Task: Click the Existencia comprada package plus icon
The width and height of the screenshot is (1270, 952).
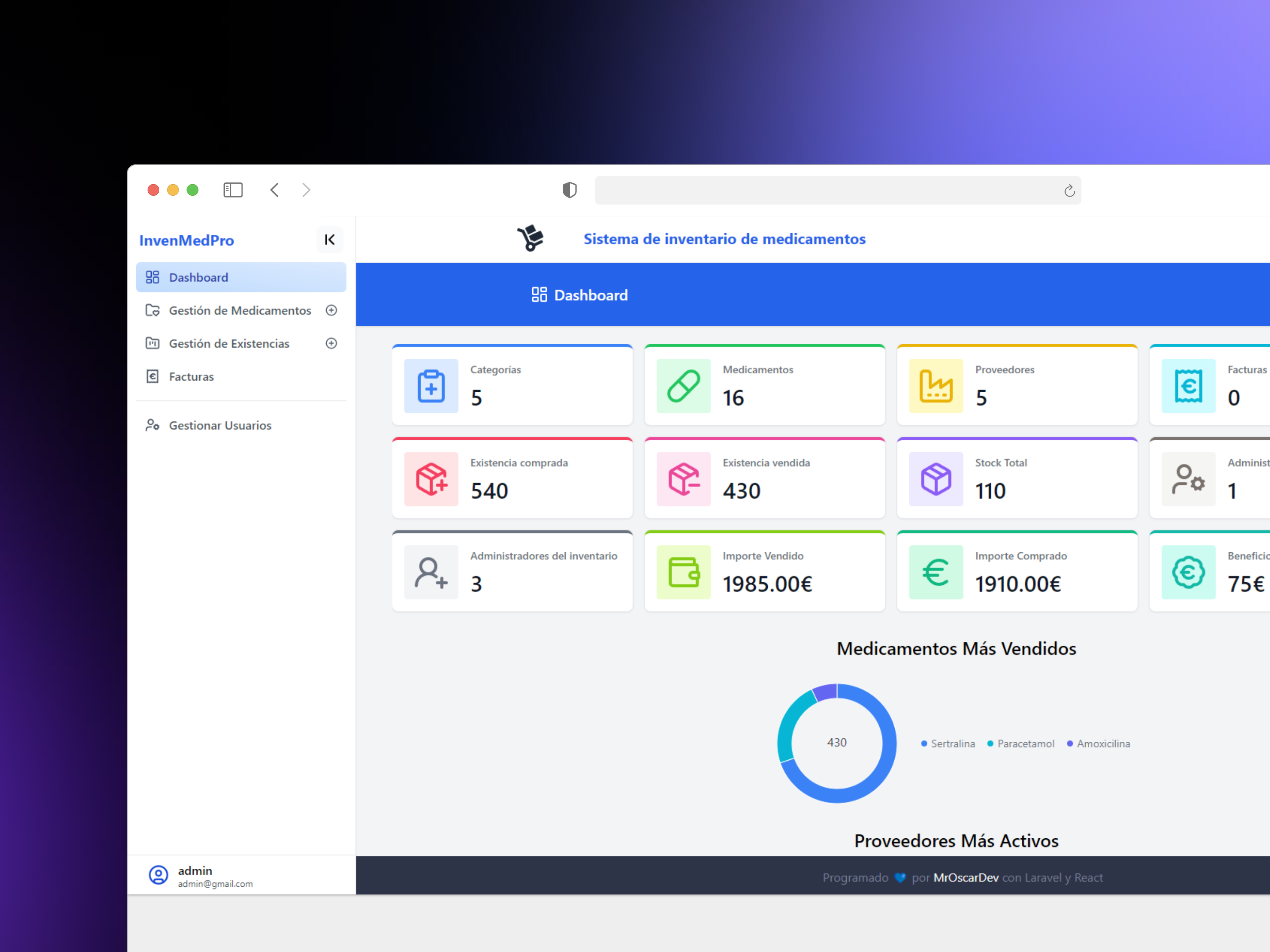Action: click(431, 479)
